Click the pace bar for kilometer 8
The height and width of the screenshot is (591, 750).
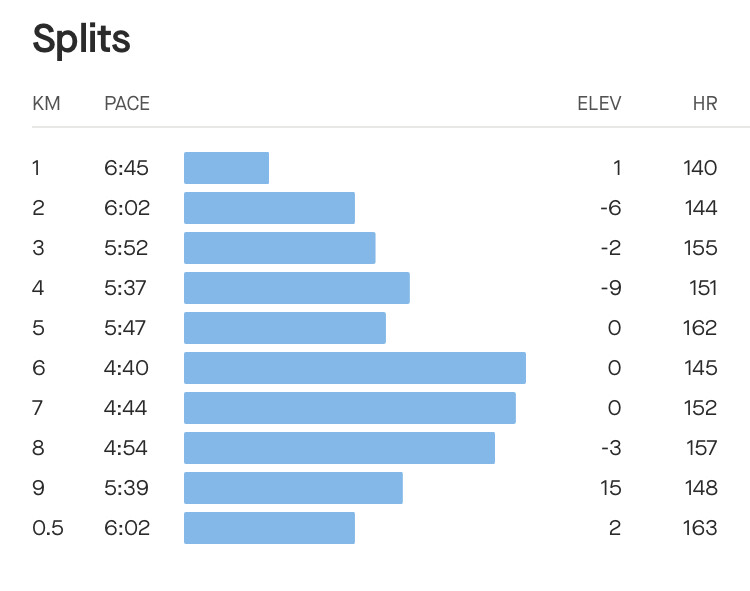pyautogui.click(x=339, y=448)
